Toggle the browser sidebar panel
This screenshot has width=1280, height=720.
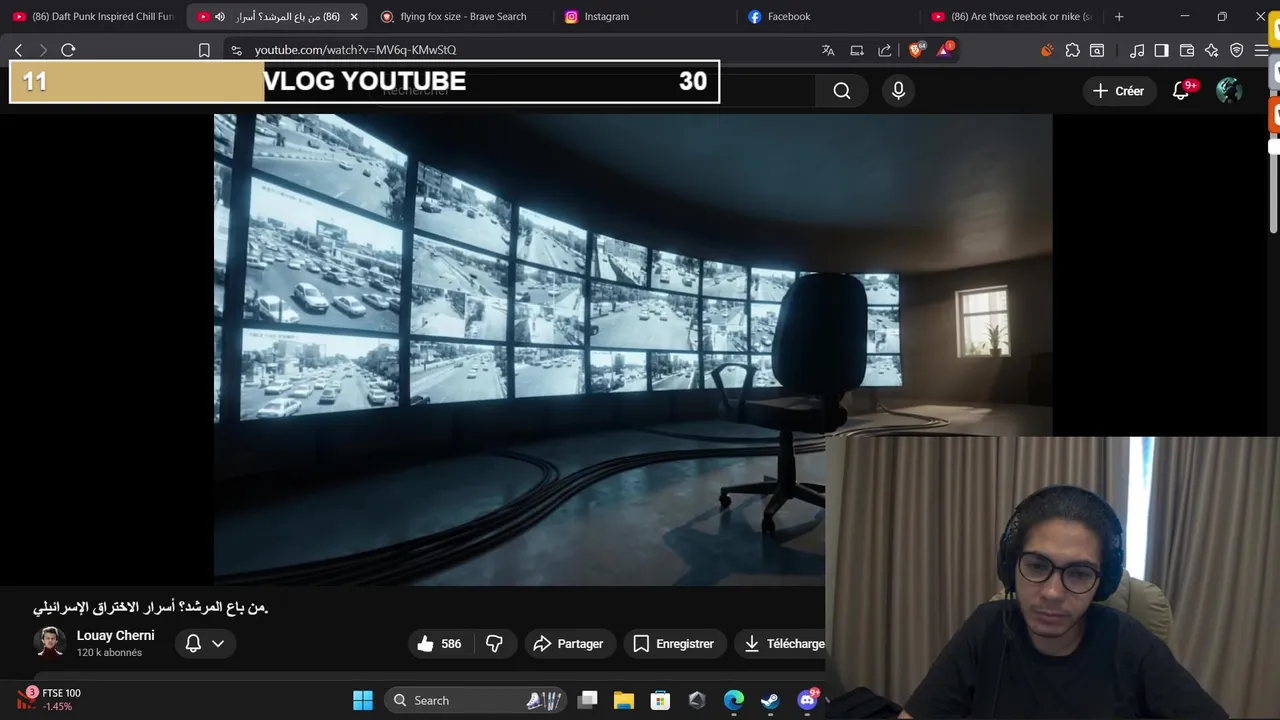pos(1161,50)
